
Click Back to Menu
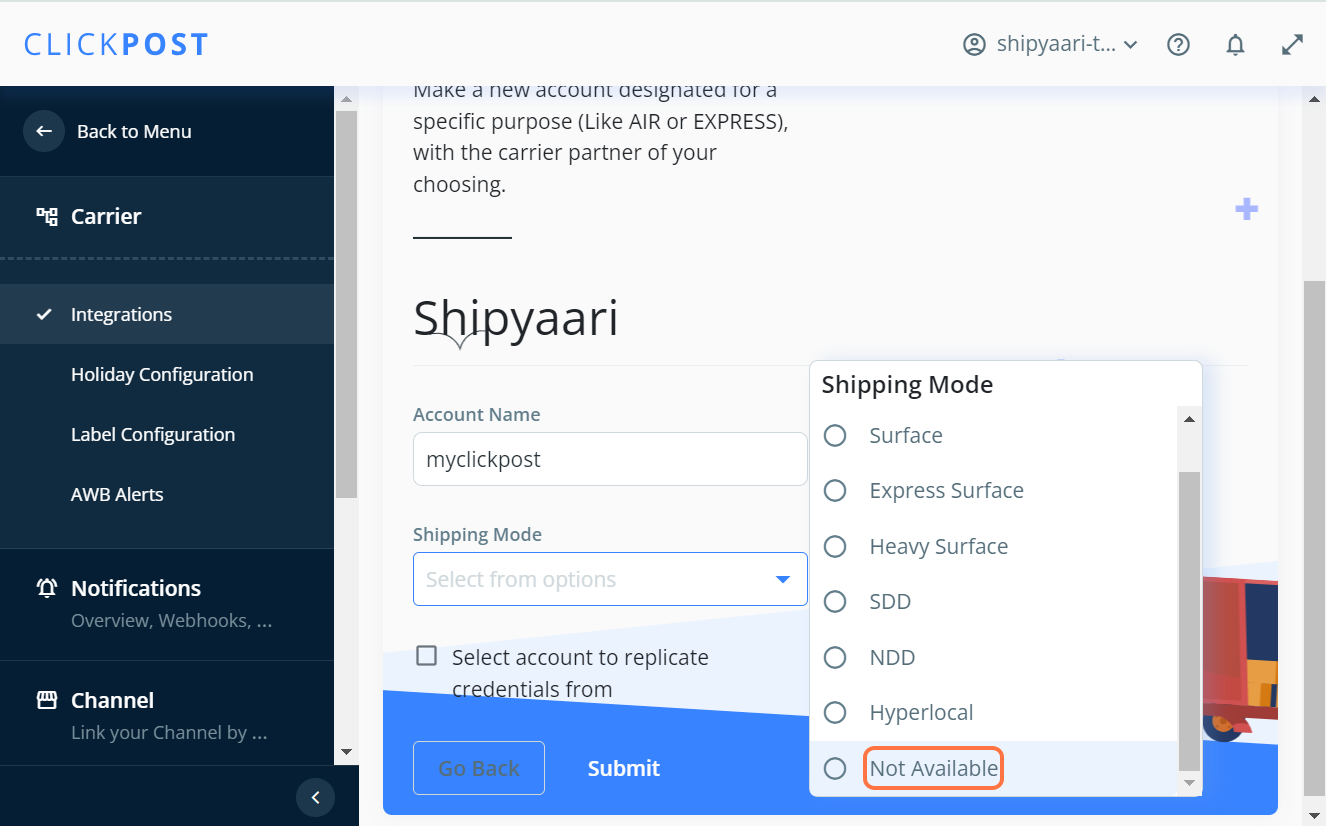click(x=134, y=131)
